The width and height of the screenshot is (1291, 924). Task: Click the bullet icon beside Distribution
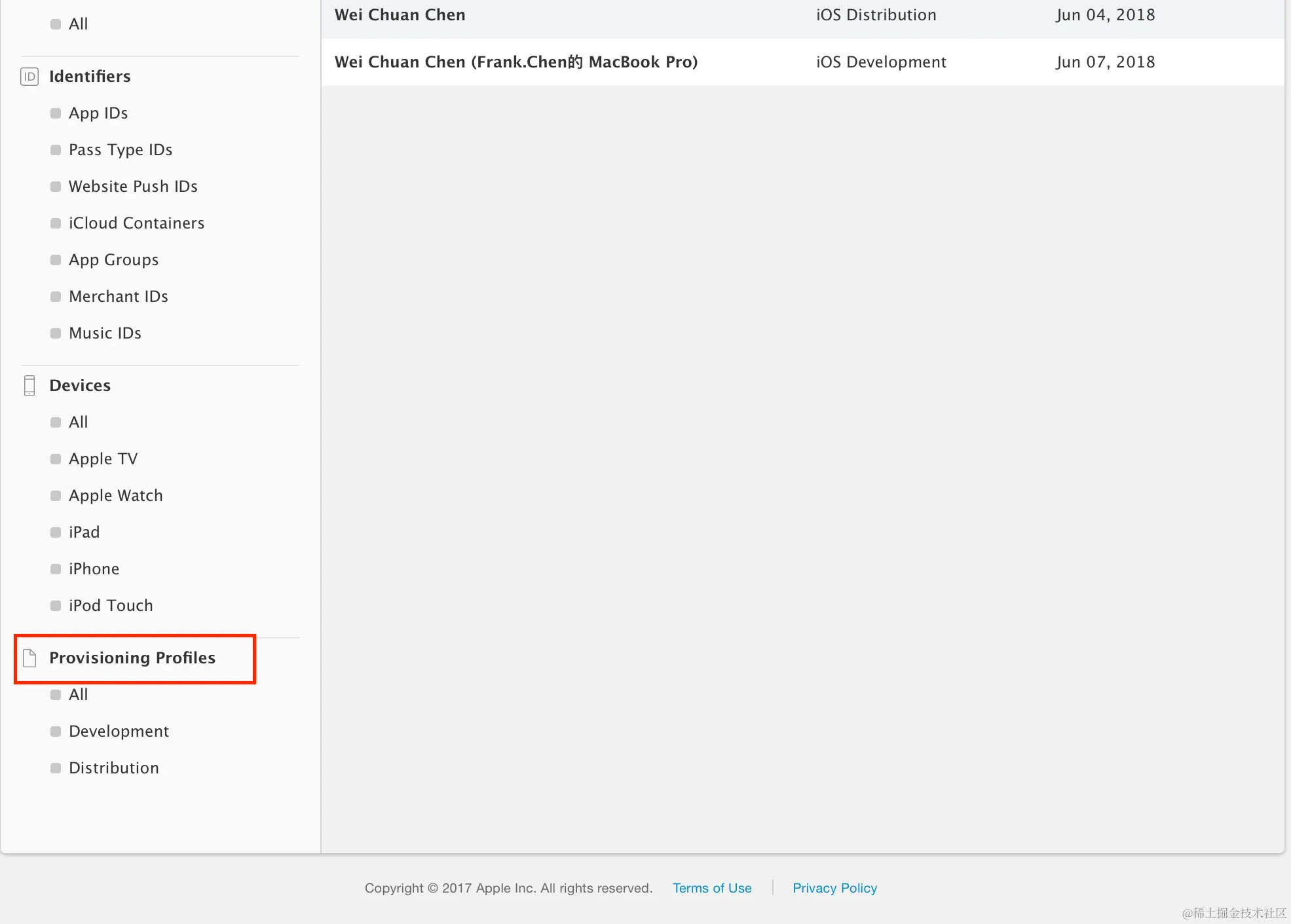point(56,768)
